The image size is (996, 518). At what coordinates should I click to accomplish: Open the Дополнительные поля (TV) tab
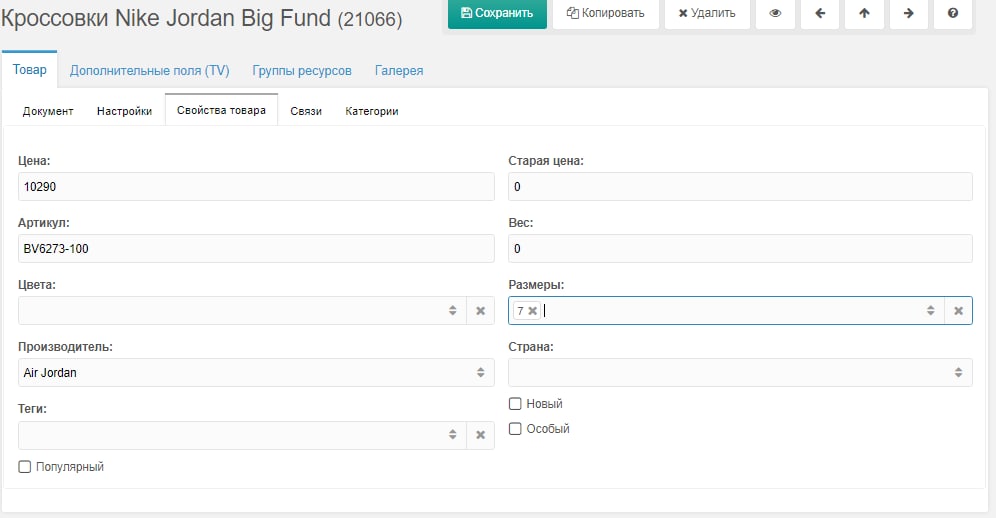[x=149, y=71]
